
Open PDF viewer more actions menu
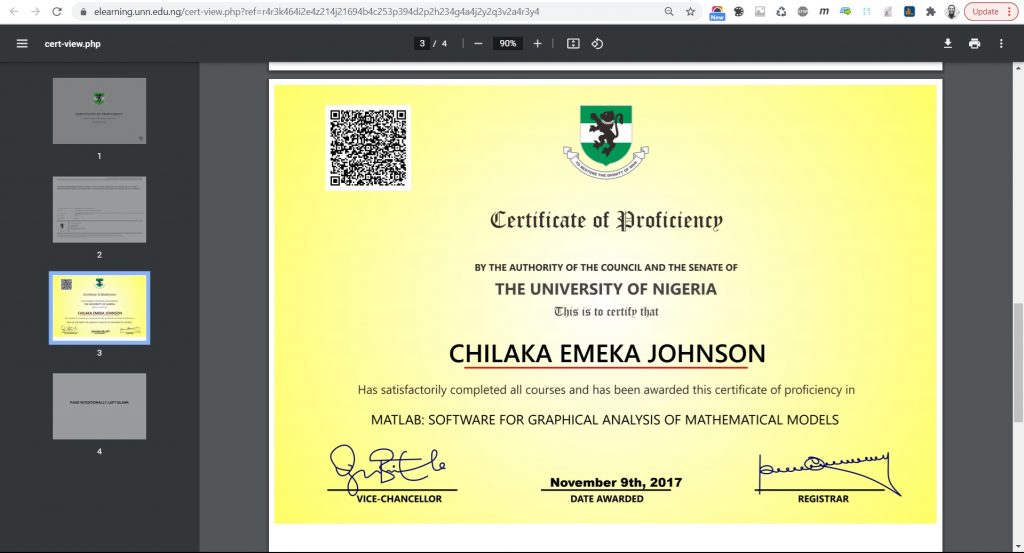pos(1001,44)
